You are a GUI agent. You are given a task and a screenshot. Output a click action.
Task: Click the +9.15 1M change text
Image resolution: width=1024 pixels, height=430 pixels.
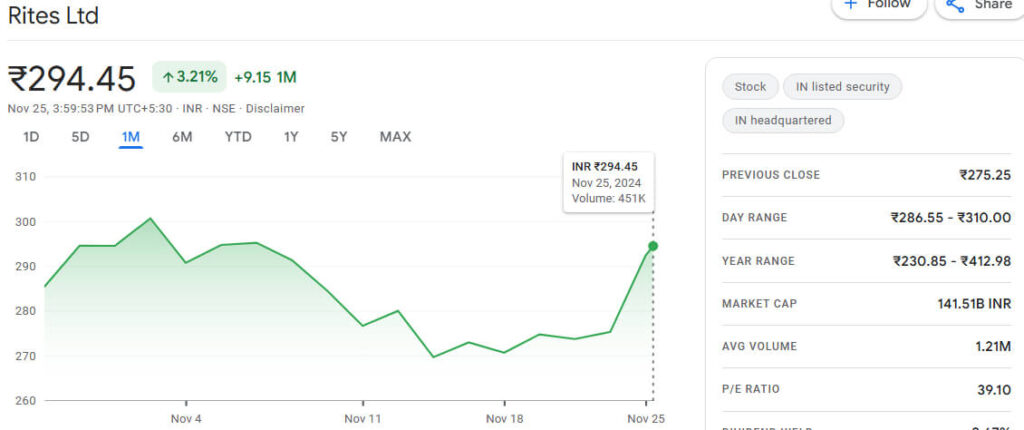coord(265,77)
